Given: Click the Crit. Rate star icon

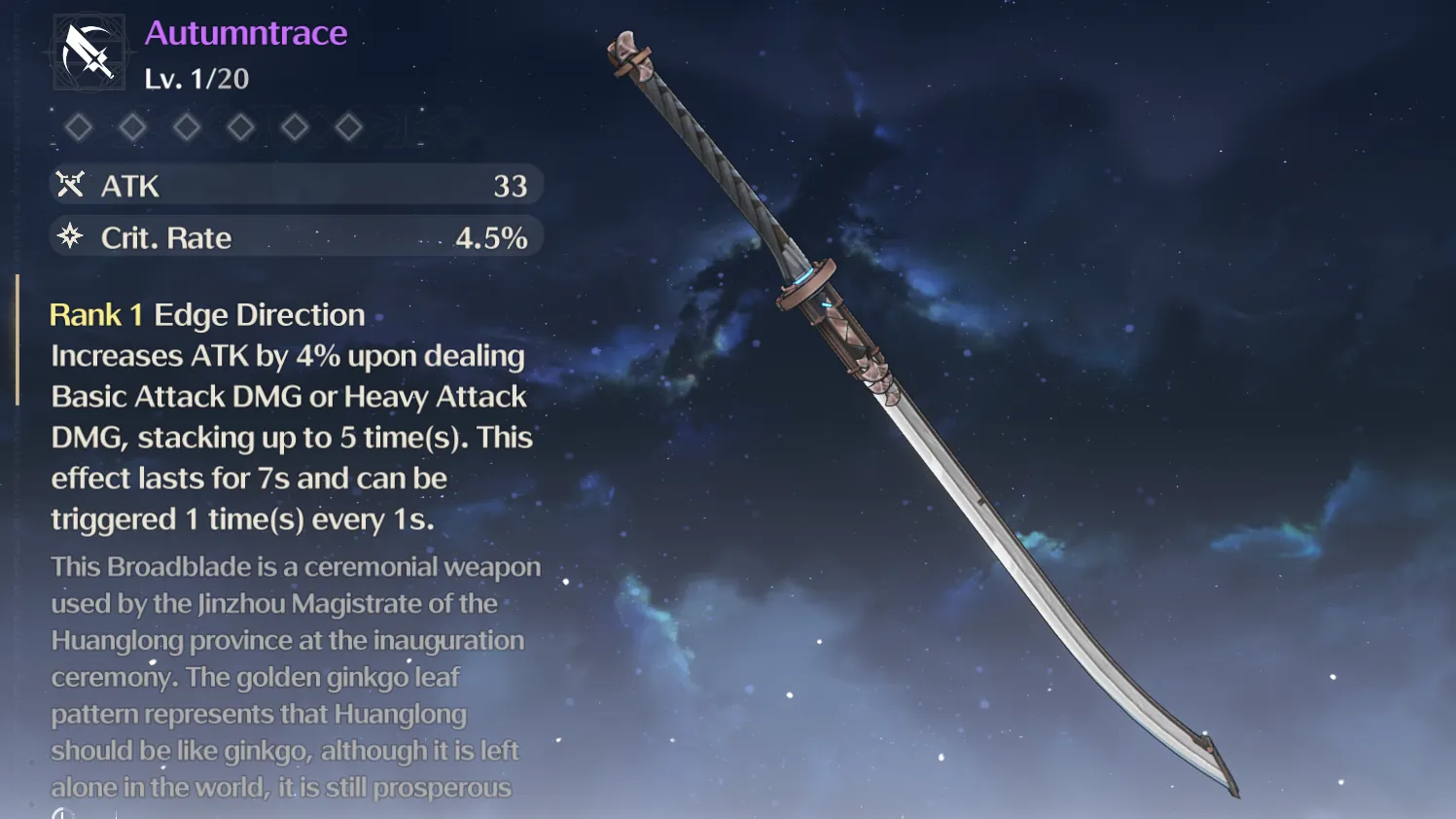Looking at the screenshot, I should click(x=70, y=236).
